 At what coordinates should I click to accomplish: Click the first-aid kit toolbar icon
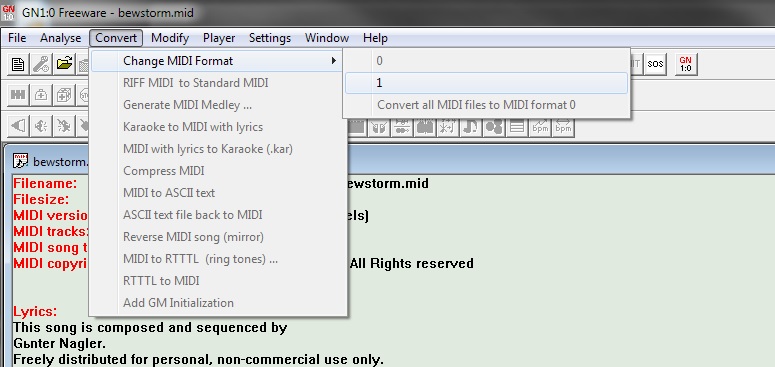(41, 95)
